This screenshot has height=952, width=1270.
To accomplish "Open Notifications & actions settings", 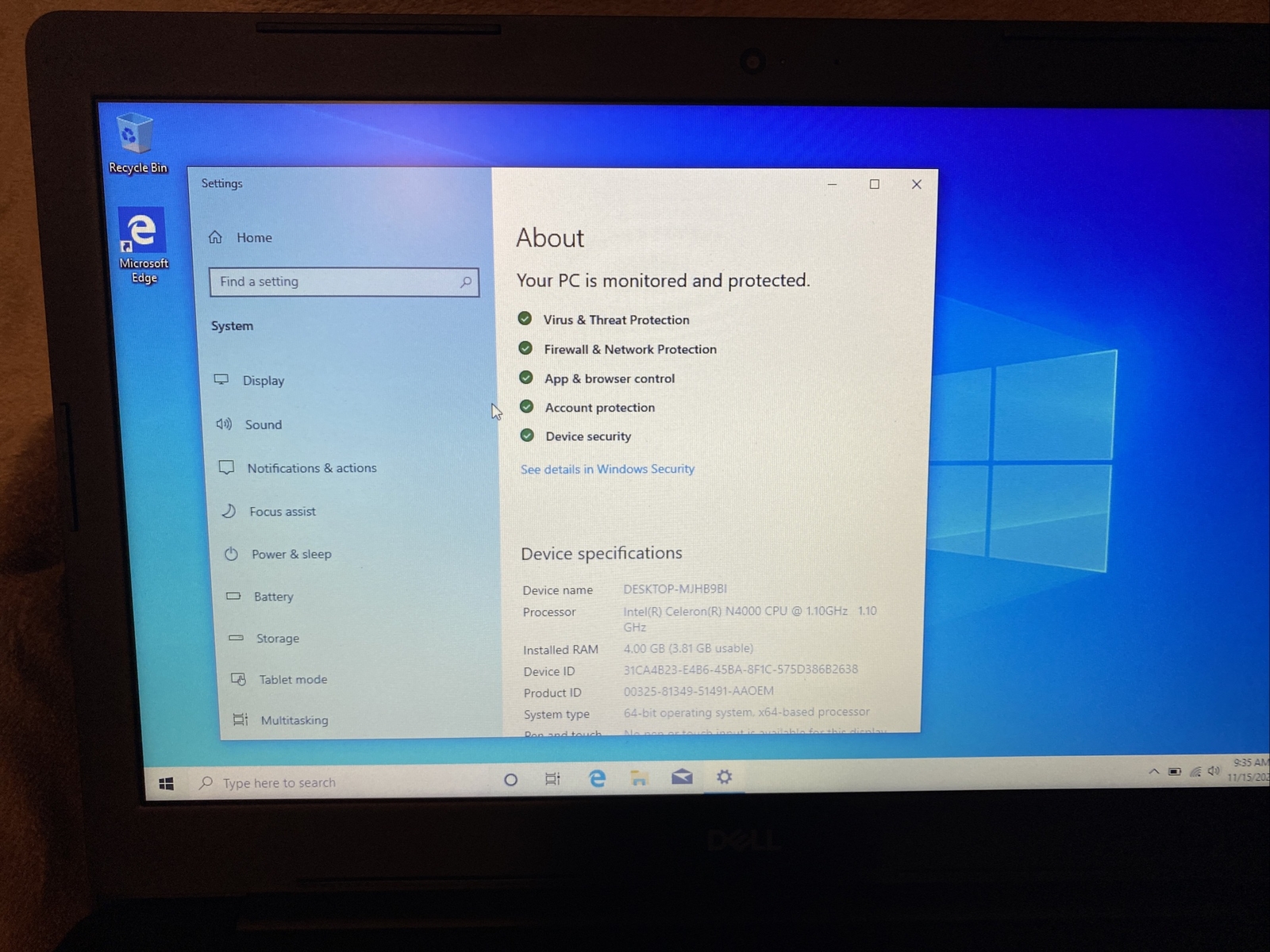I will (x=298, y=468).
